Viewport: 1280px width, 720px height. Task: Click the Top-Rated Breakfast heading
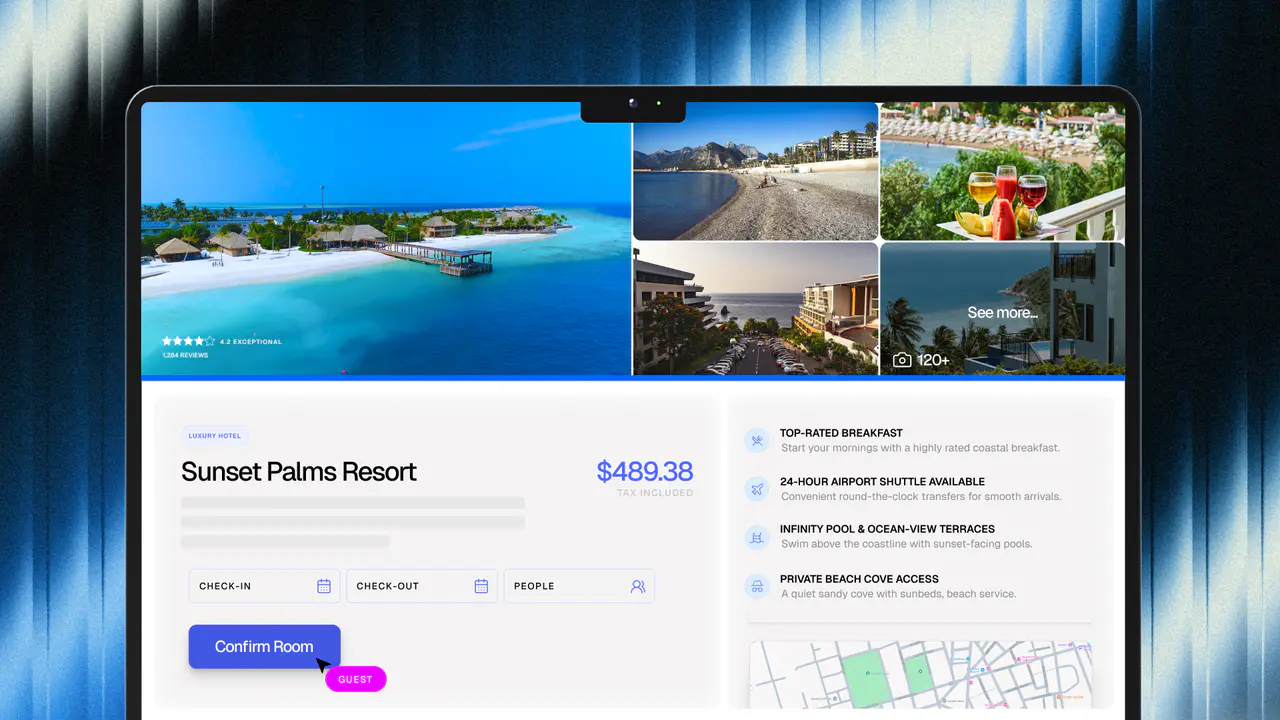point(841,433)
